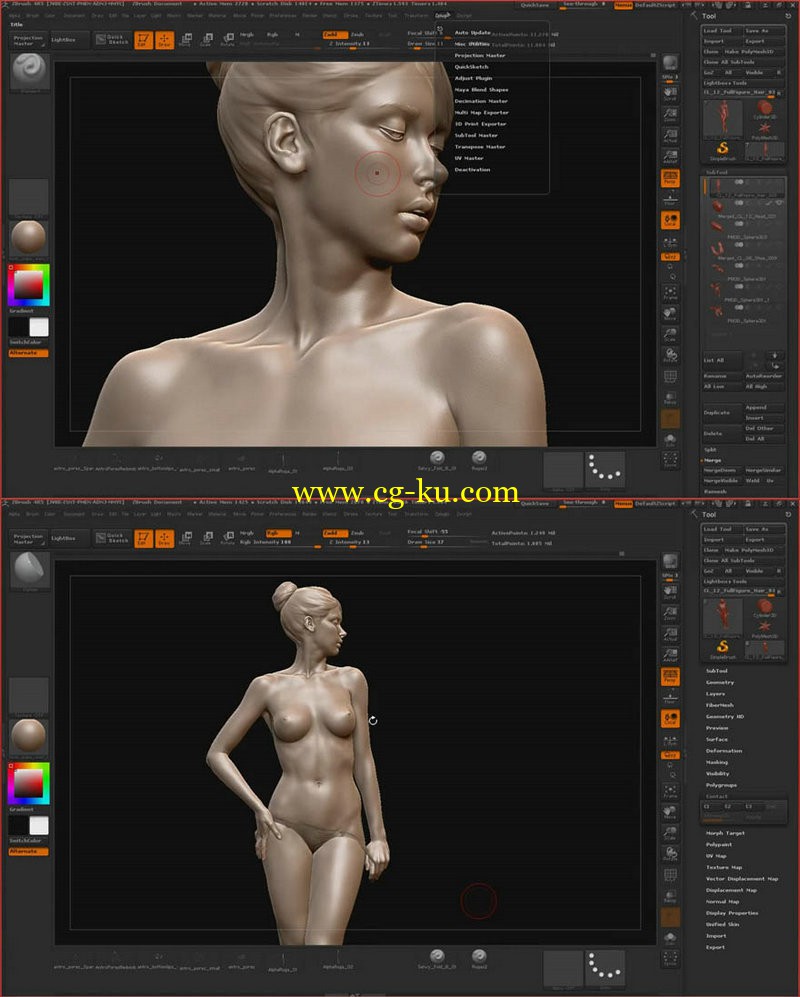Open the stroke dots thumbnail in lower window
Screen dimensions: 800x997
605,968
